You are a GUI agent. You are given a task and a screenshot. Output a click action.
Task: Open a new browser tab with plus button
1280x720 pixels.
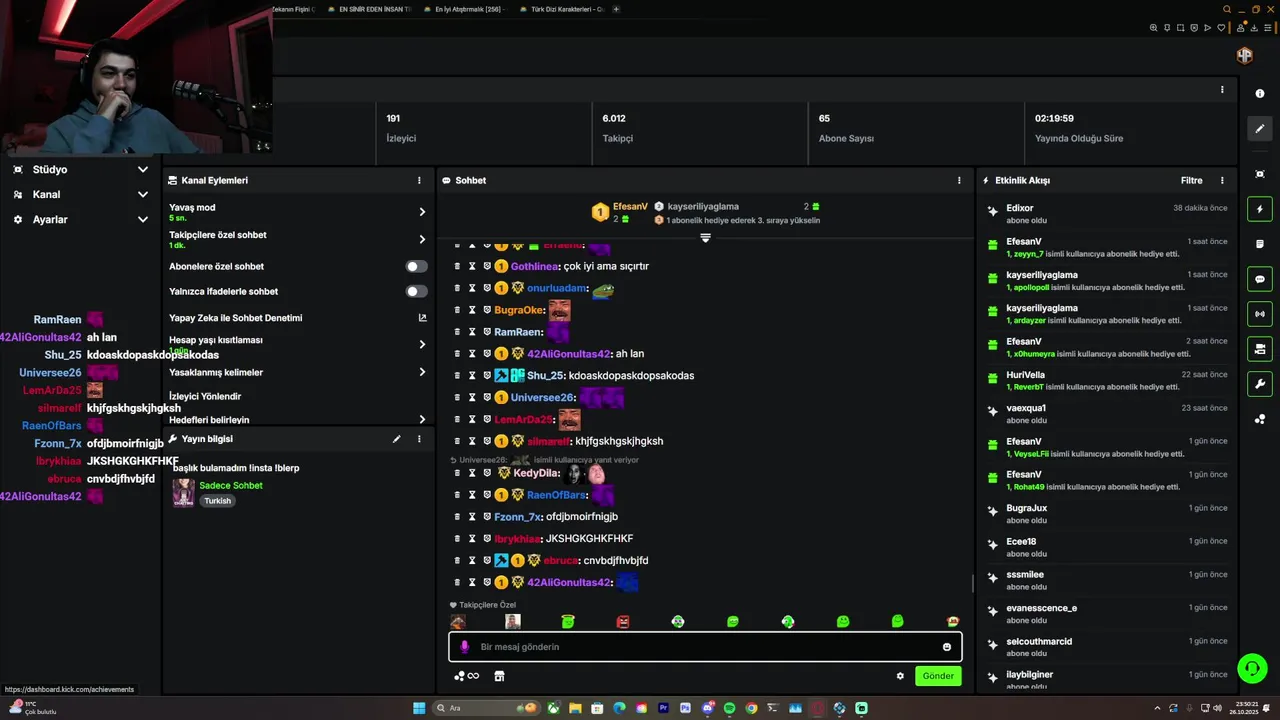[616, 9]
